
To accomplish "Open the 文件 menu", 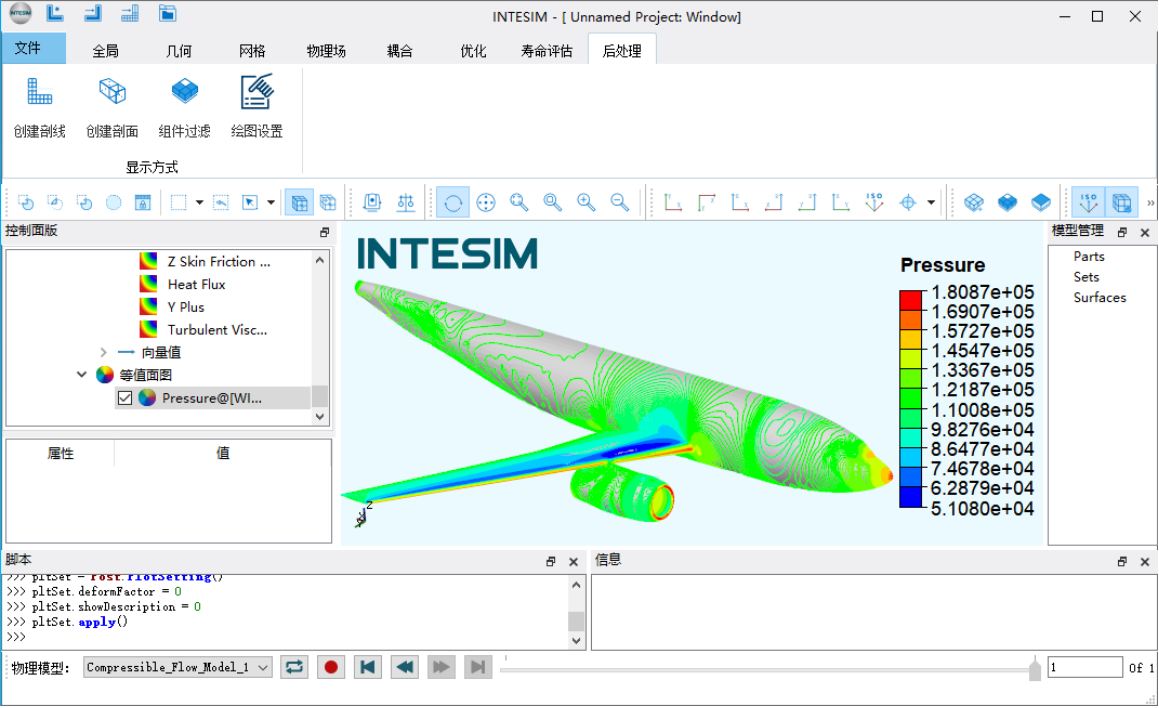I will (x=28, y=48).
